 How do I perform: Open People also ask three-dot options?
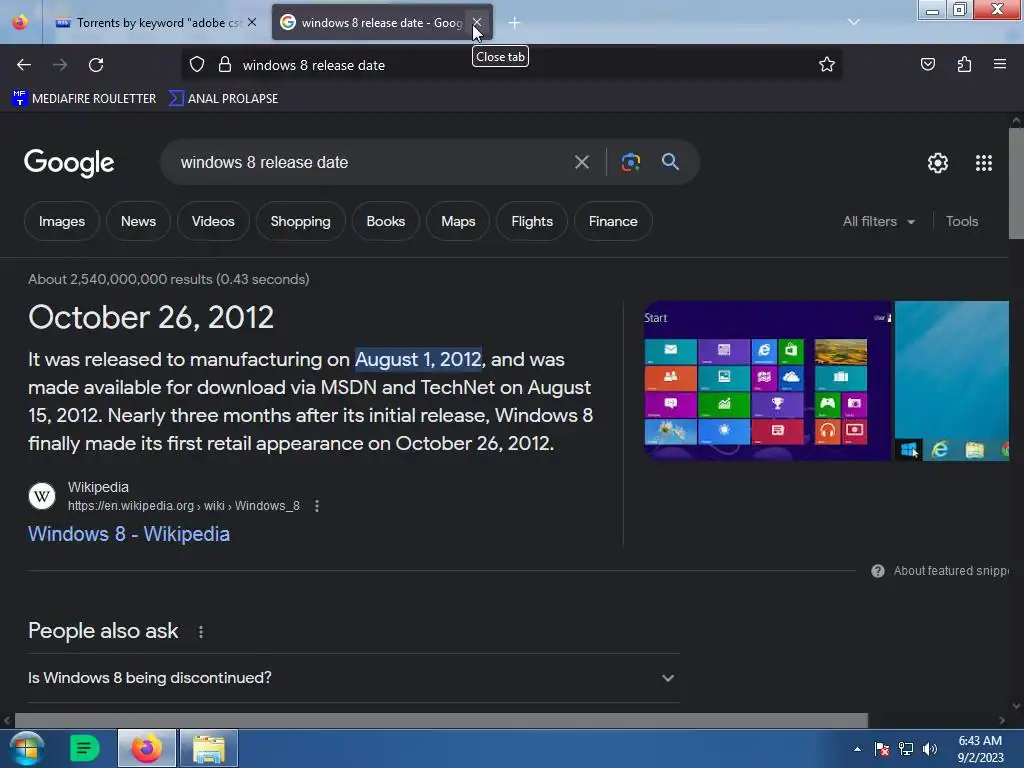pyautogui.click(x=200, y=632)
